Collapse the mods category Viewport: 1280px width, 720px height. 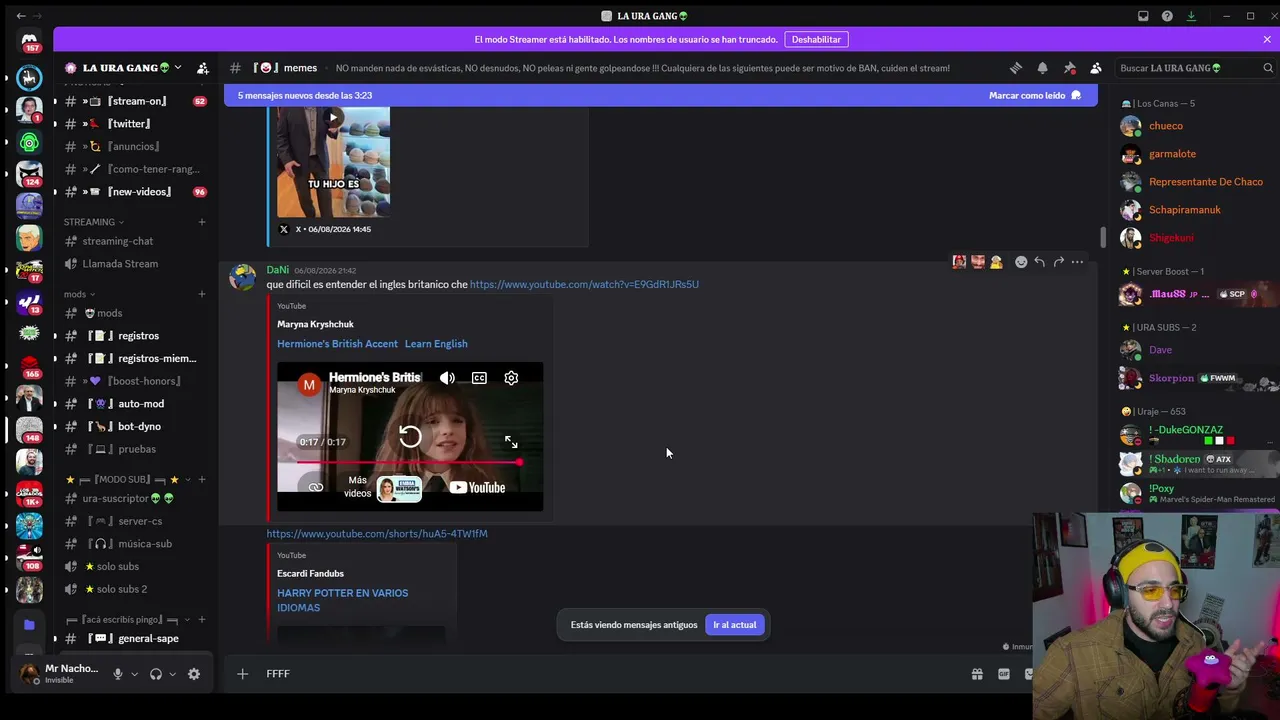click(x=80, y=294)
